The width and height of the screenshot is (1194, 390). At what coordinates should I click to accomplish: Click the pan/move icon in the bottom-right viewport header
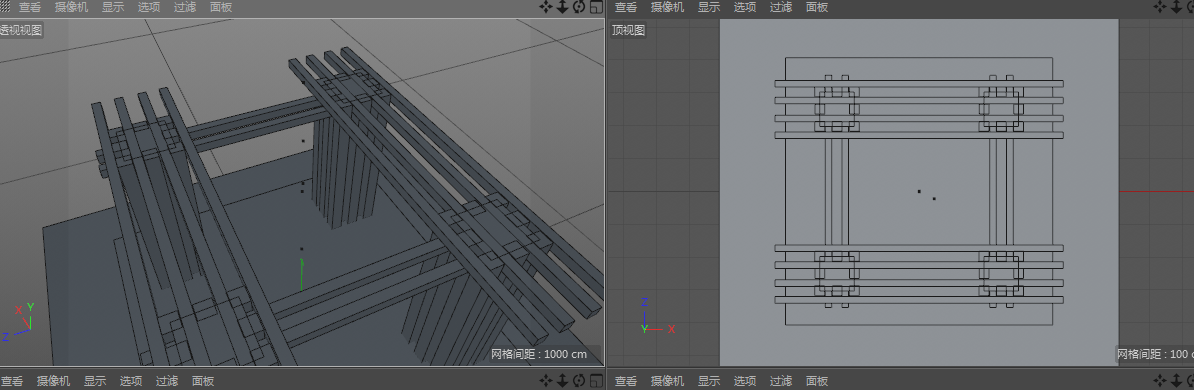pyautogui.click(x=1160, y=380)
